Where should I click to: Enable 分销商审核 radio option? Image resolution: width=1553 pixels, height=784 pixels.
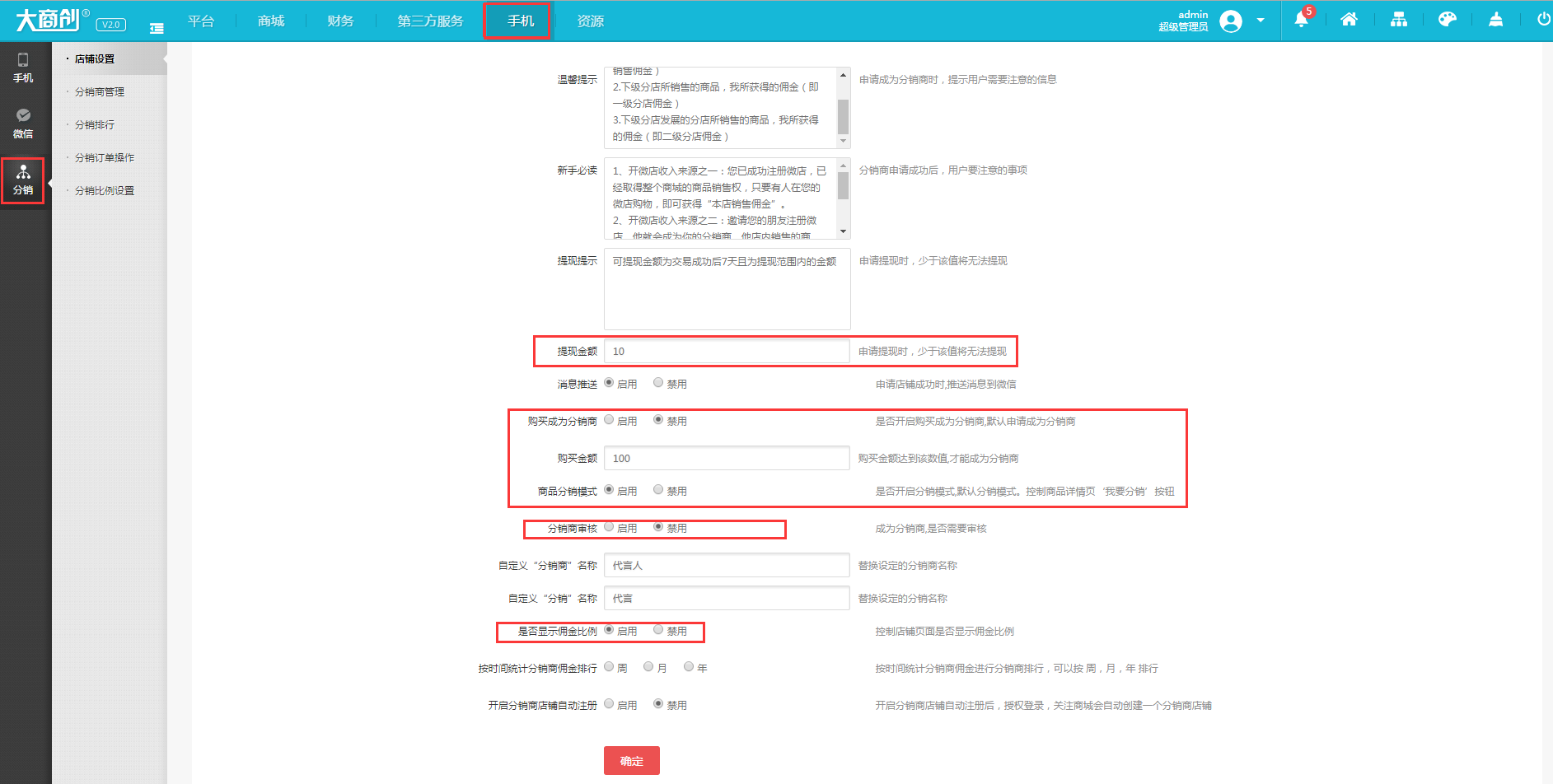pos(609,526)
